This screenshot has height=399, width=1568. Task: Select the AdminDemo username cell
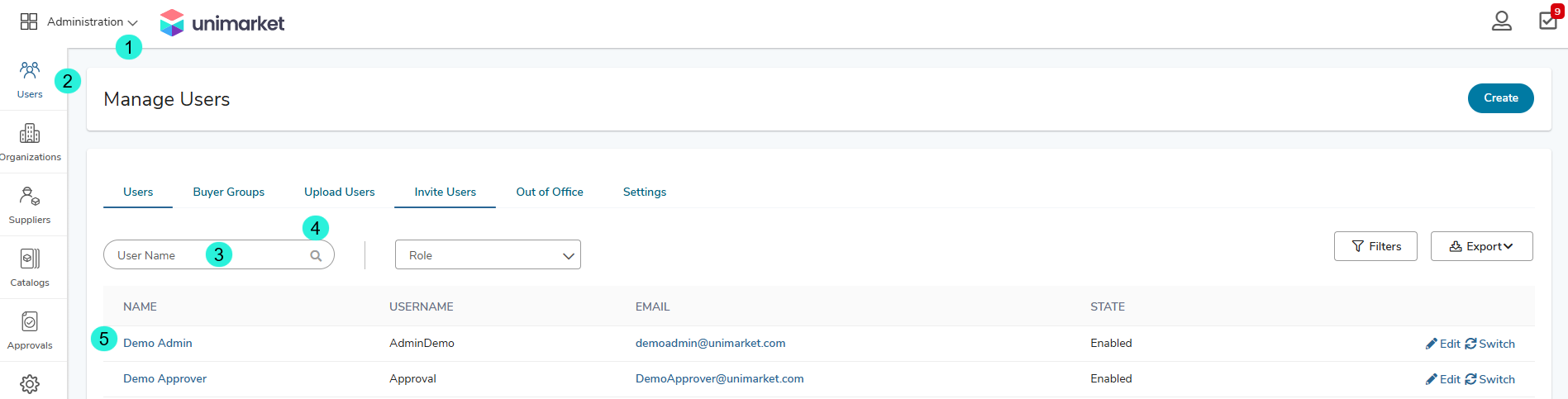pyautogui.click(x=422, y=343)
